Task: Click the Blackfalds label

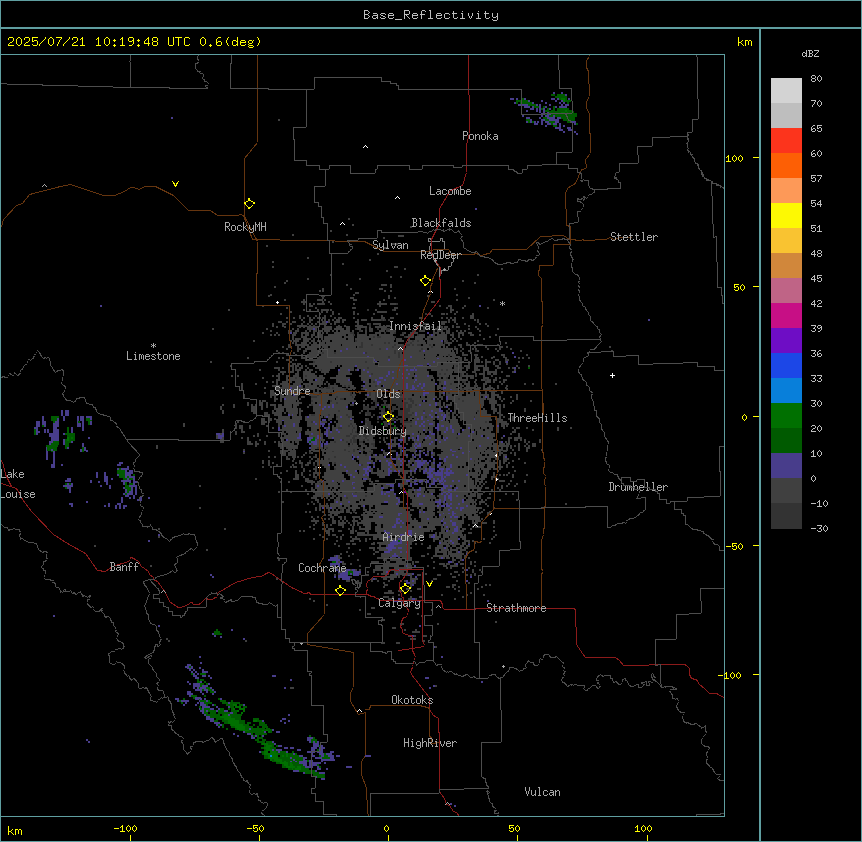Action: (x=441, y=223)
